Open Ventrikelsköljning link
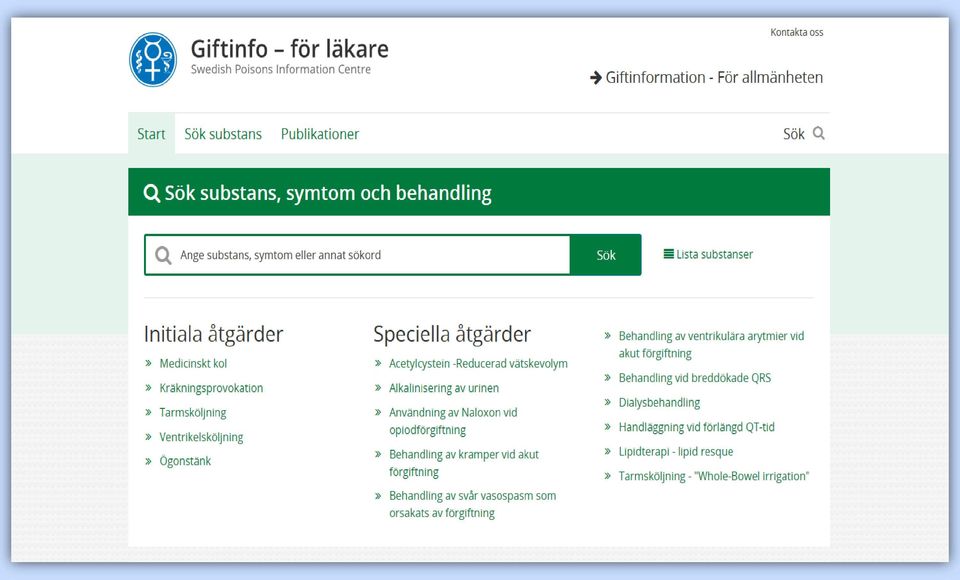960x580 pixels. click(x=201, y=437)
